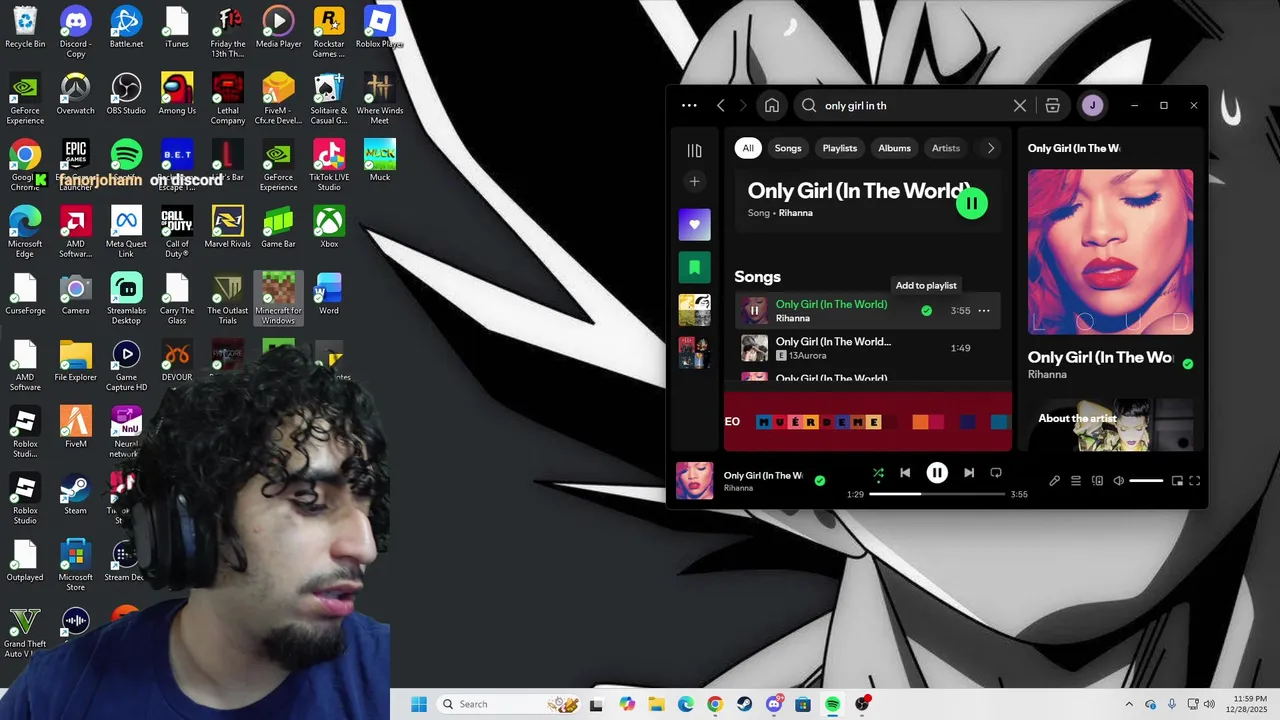Open Liked Songs in sidebar
The height and width of the screenshot is (720, 1280).
(694, 224)
